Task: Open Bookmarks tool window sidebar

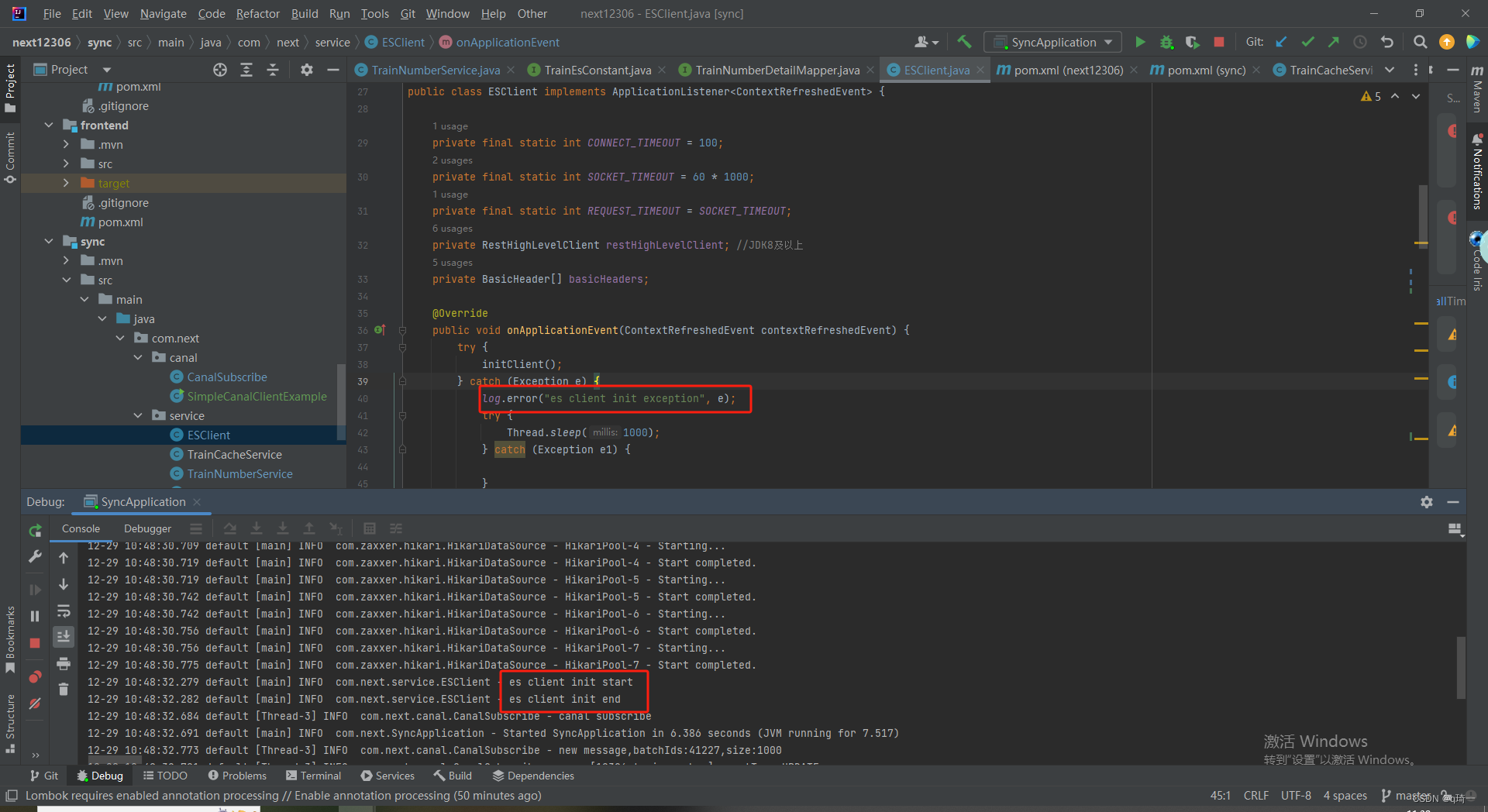Action: tap(10, 639)
